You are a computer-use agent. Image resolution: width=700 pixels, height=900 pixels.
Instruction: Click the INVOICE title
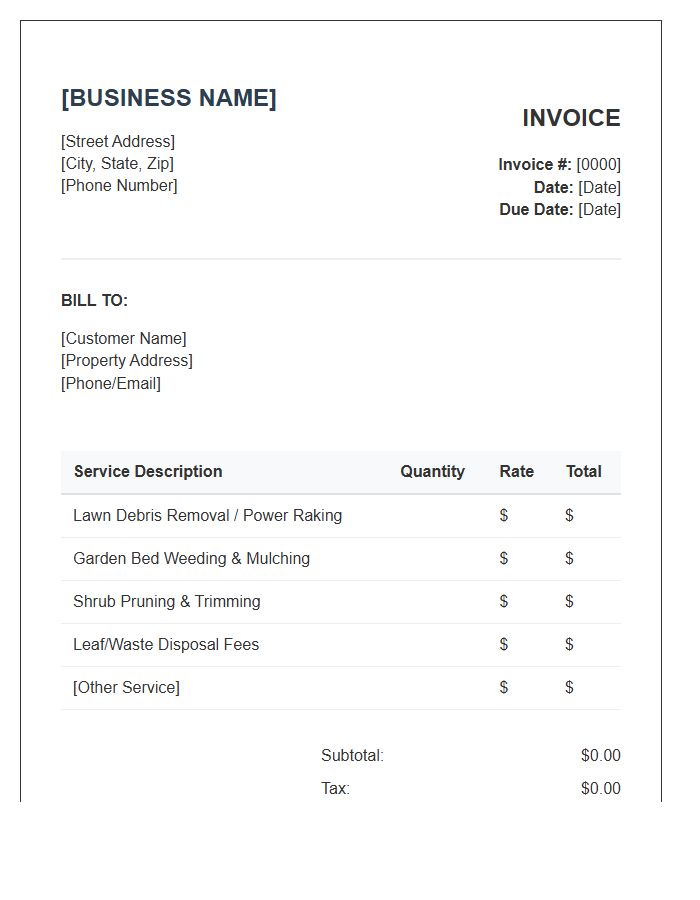click(x=571, y=118)
